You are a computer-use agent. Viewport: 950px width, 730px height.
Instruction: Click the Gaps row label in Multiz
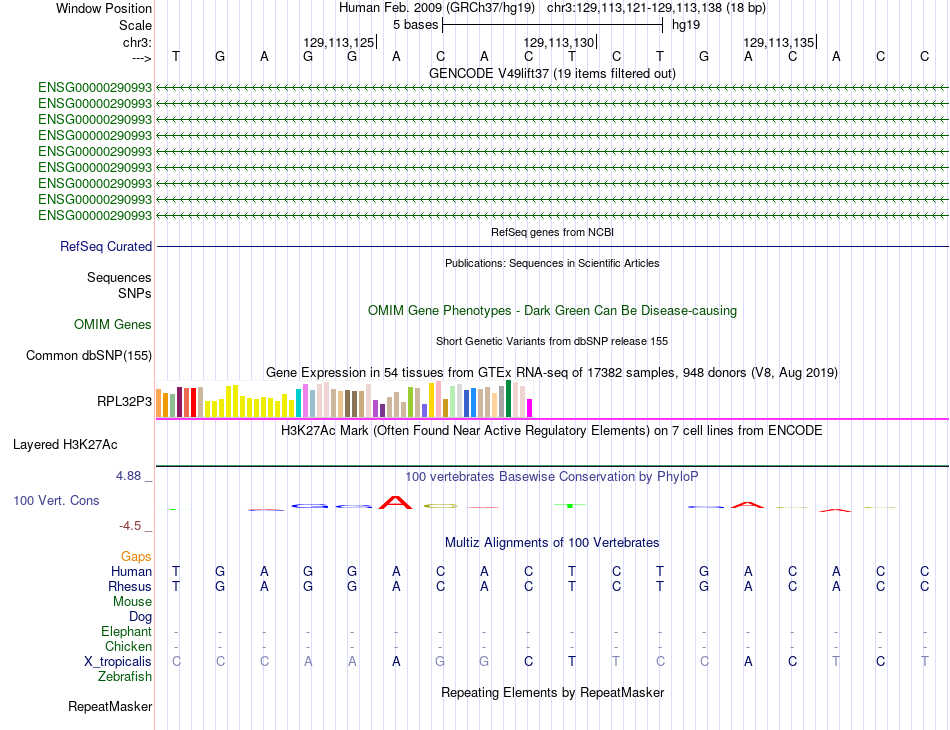(x=136, y=556)
